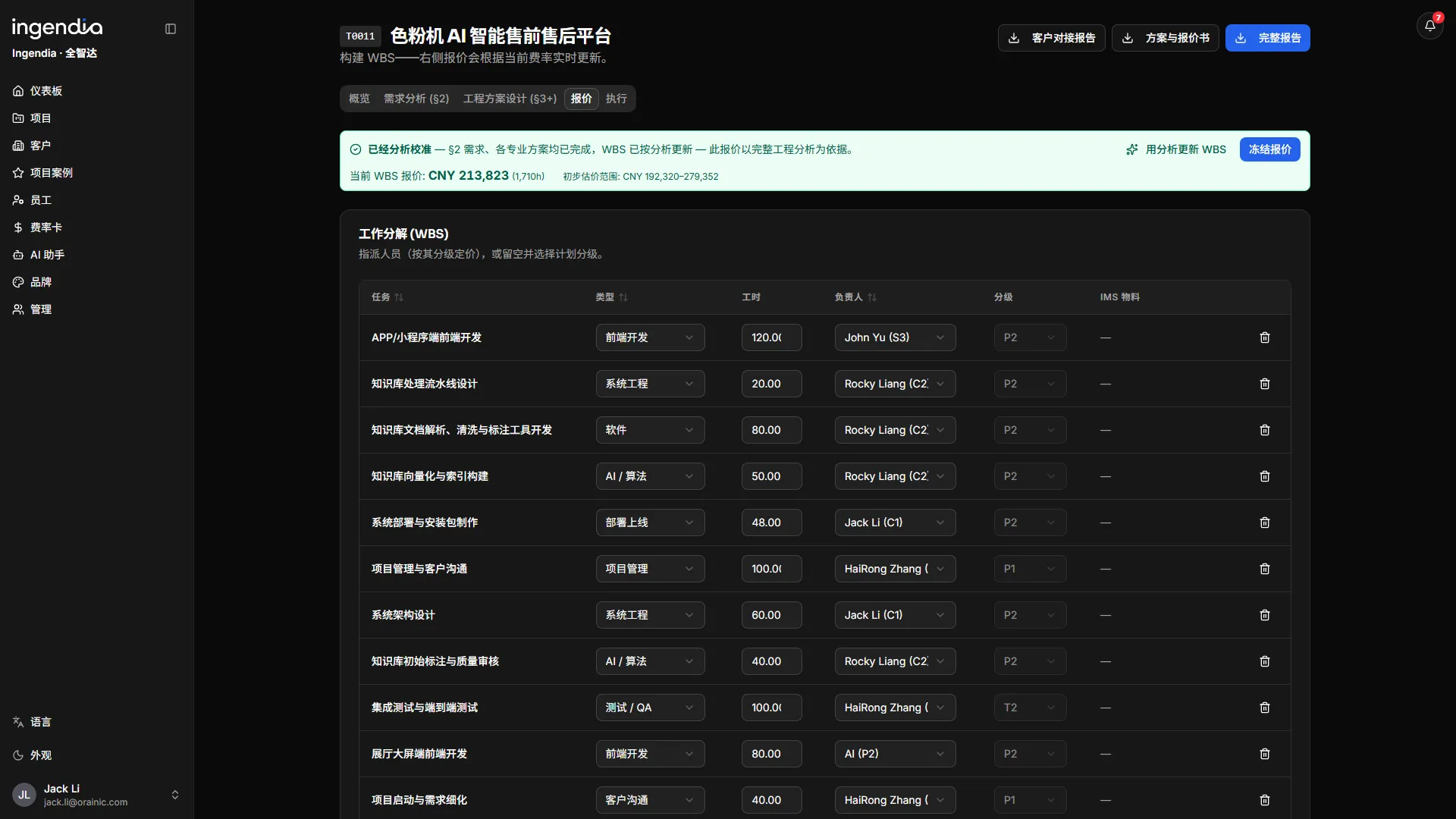Delete the 展厅大屏端前端开发 row
The width and height of the screenshot is (1456, 819).
coord(1264,754)
